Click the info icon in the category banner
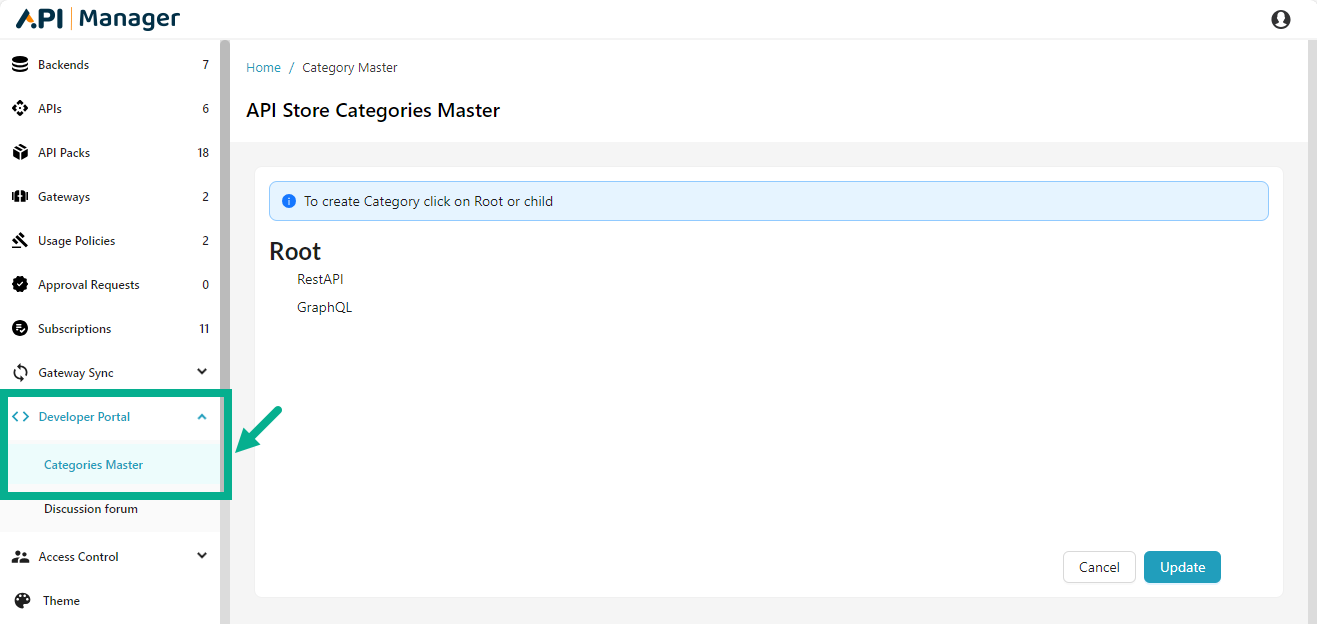Image resolution: width=1317 pixels, height=624 pixels. point(288,200)
